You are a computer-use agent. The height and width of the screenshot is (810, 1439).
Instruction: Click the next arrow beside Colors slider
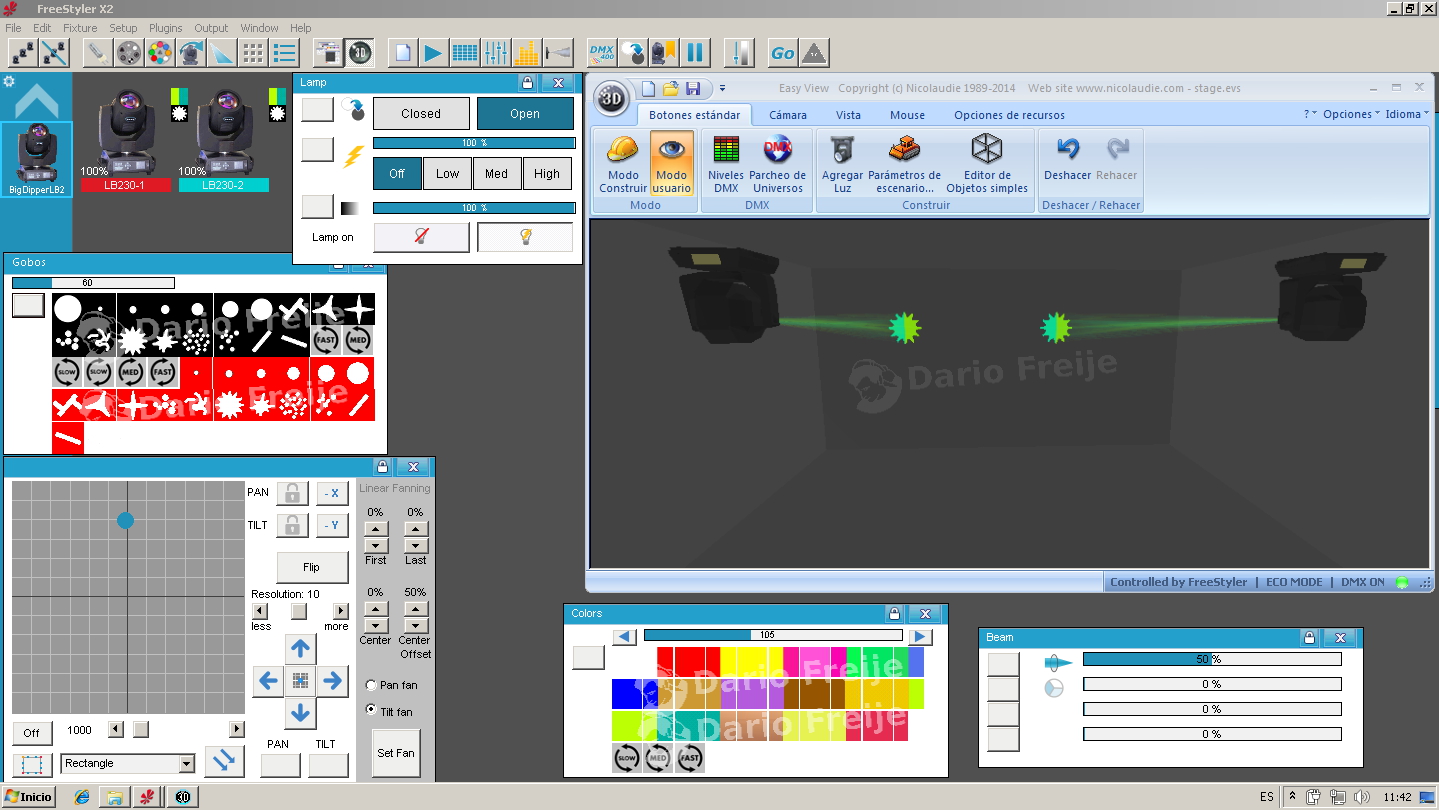pos(919,637)
